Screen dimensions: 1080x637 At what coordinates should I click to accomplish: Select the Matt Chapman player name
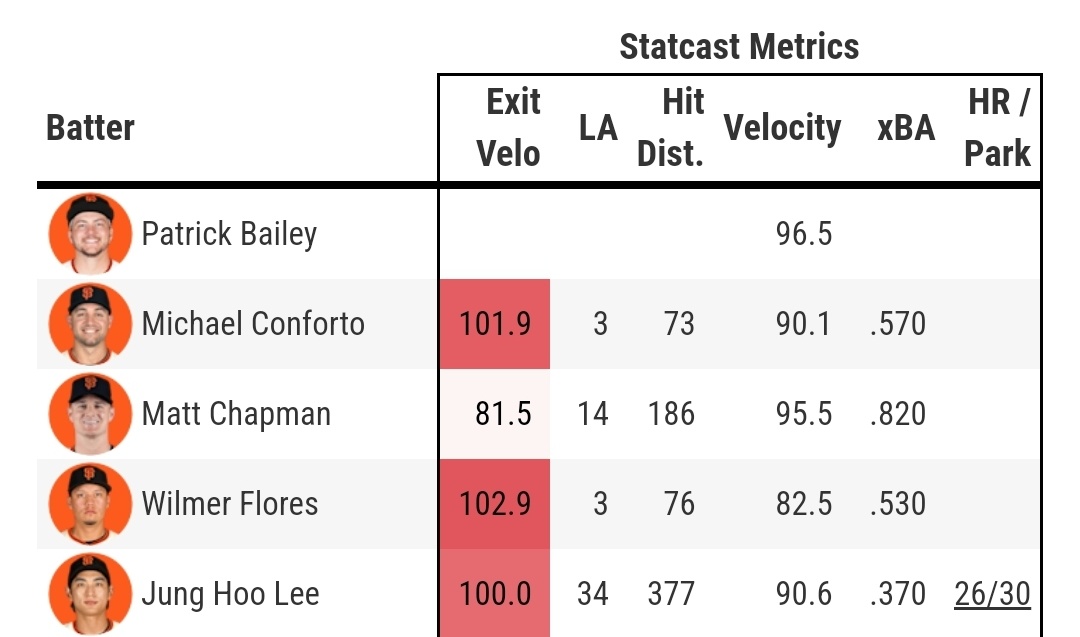point(236,414)
